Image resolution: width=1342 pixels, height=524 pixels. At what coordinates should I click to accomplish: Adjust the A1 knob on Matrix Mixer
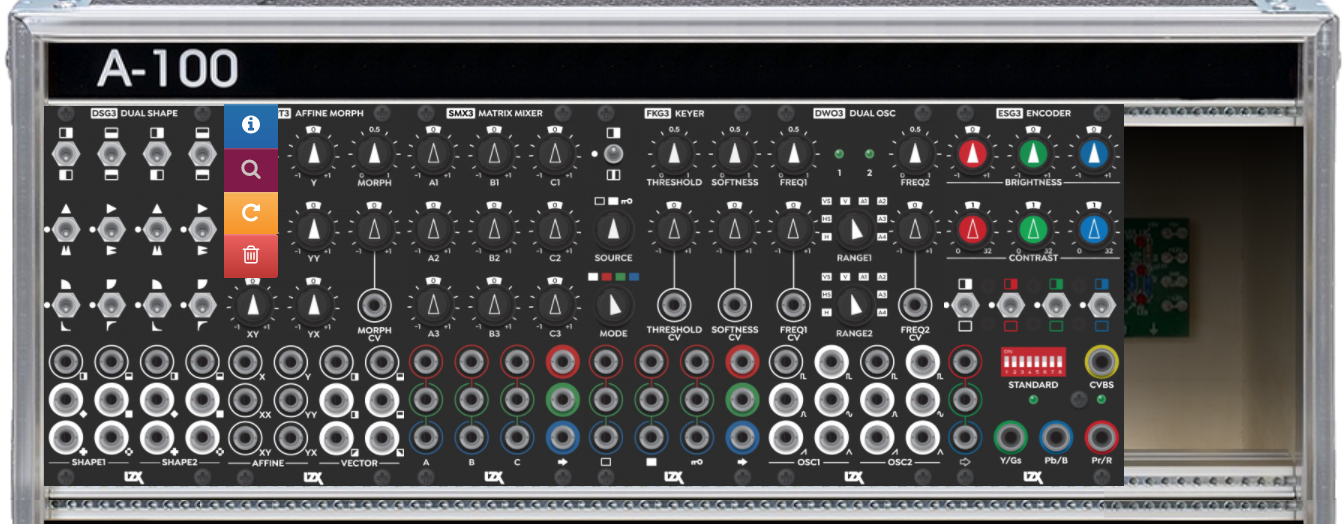pyautogui.click(x=433, y=153)
